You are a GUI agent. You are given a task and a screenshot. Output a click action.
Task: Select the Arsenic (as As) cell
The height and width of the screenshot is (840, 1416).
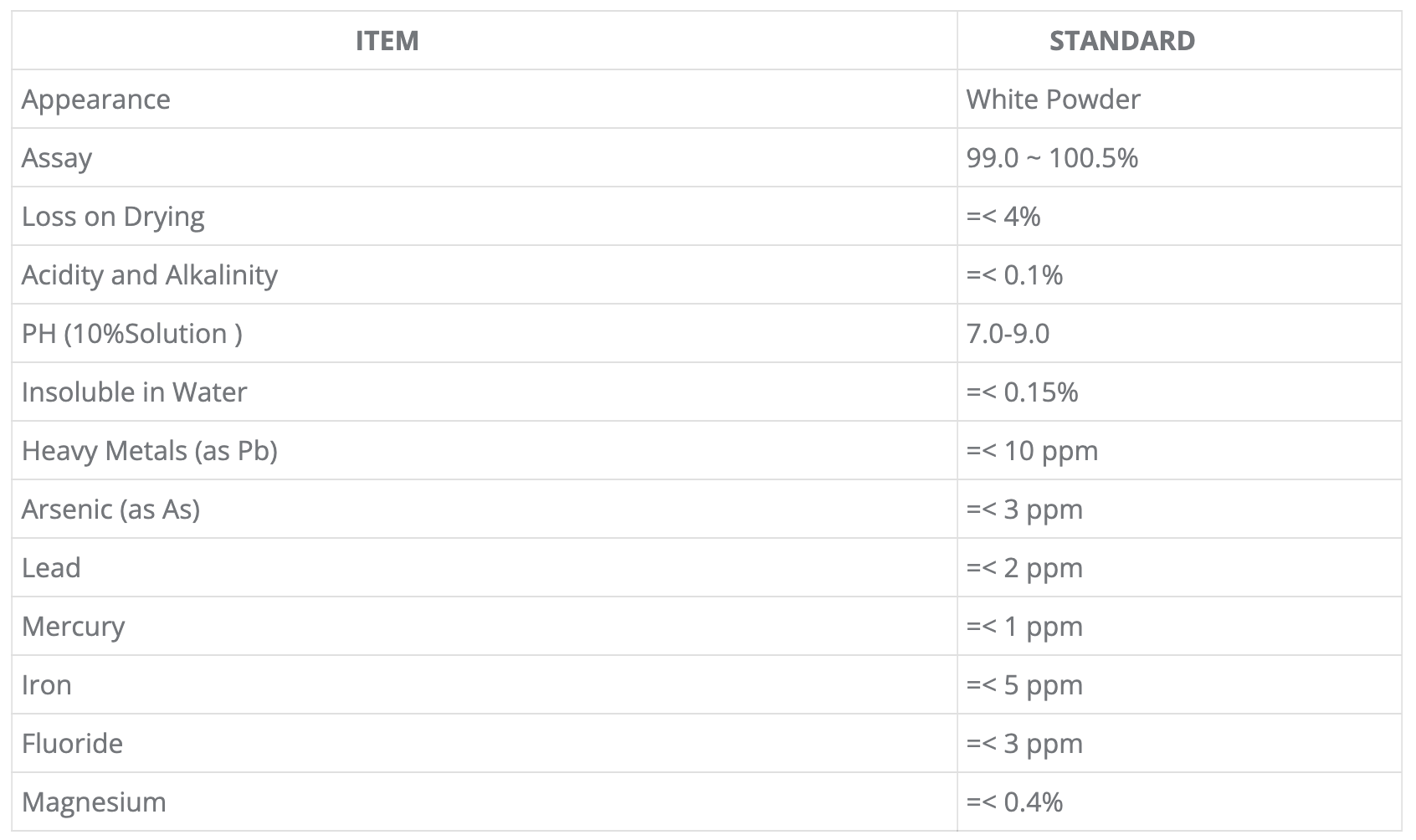(110, 510)
